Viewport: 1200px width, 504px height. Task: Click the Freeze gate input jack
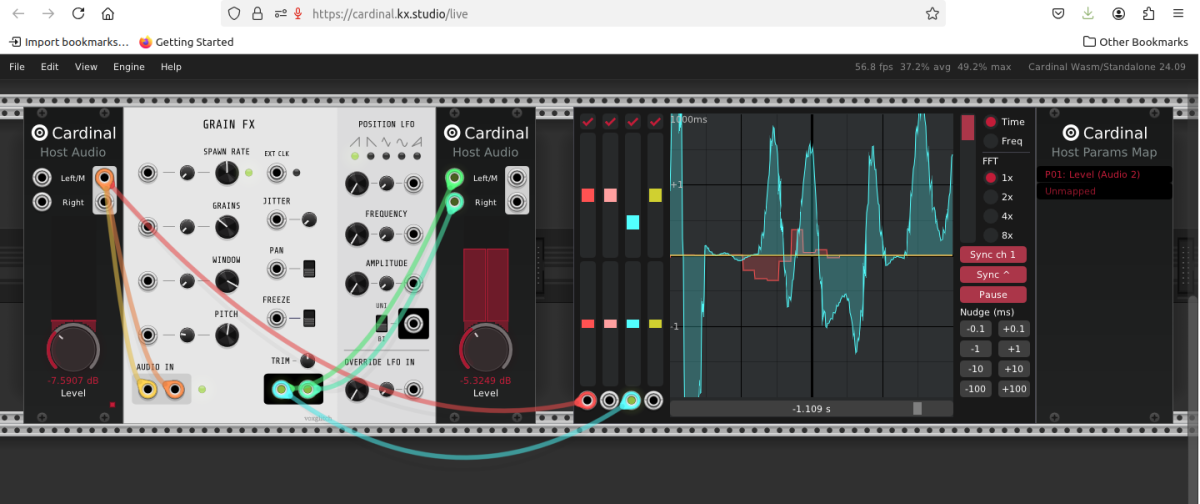(x=276, y=319)
